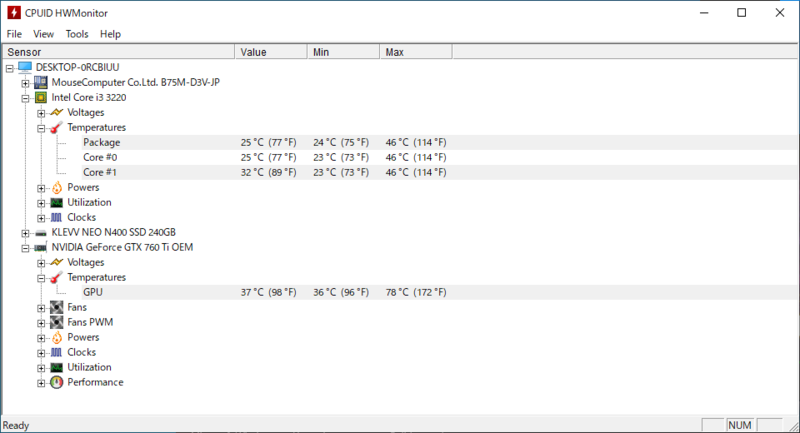This screenshot has height=433, width=800.
Task: Click the Performance gauge icon
Action: point(57,382)
